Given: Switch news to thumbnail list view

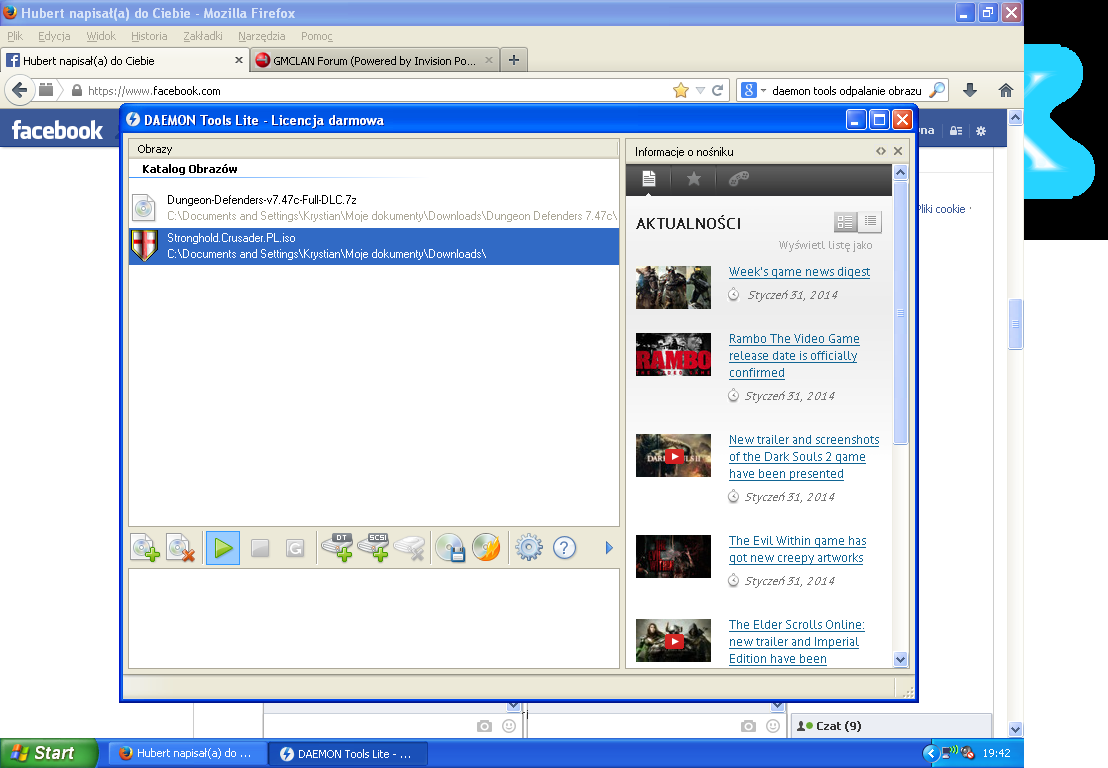Looking at the screenshot, I should (845, 222).
